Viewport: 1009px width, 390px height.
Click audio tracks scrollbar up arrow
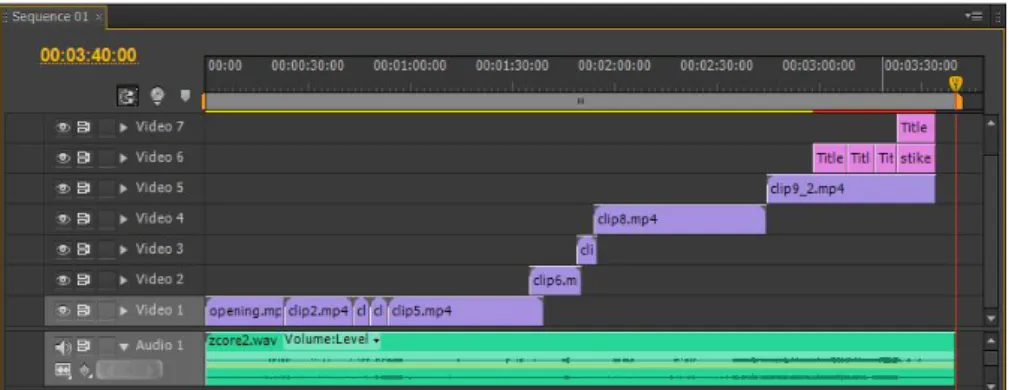[992, 339]
